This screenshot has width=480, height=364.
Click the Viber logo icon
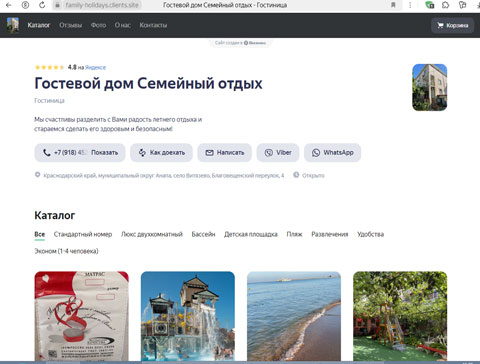pos(269,153)
